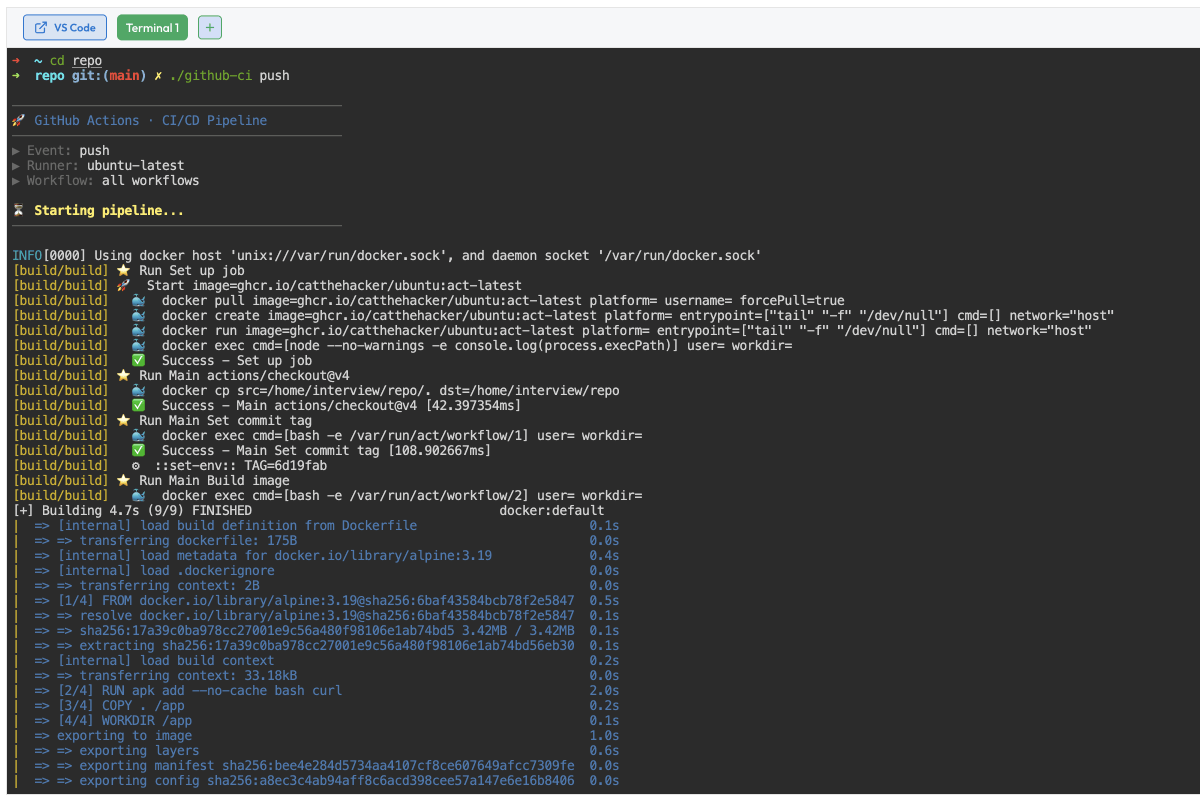Add a new terminal with the plus button

pos(210,28)
